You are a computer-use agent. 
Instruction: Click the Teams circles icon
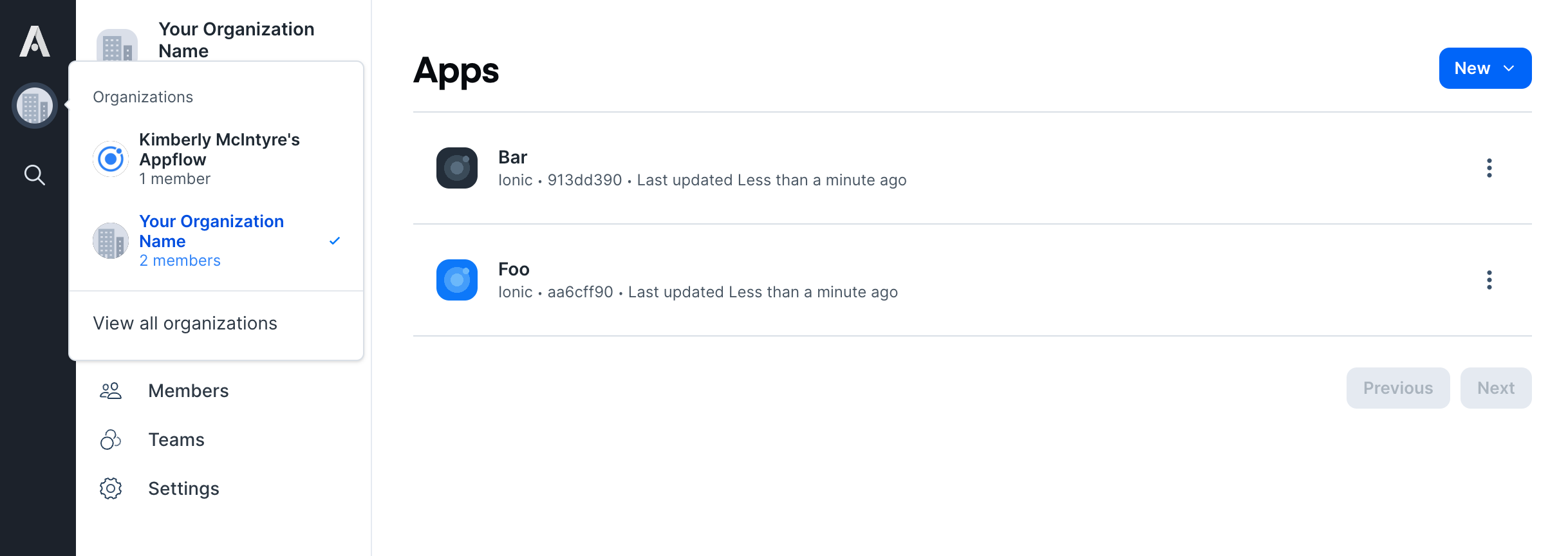tap(111, 440)
